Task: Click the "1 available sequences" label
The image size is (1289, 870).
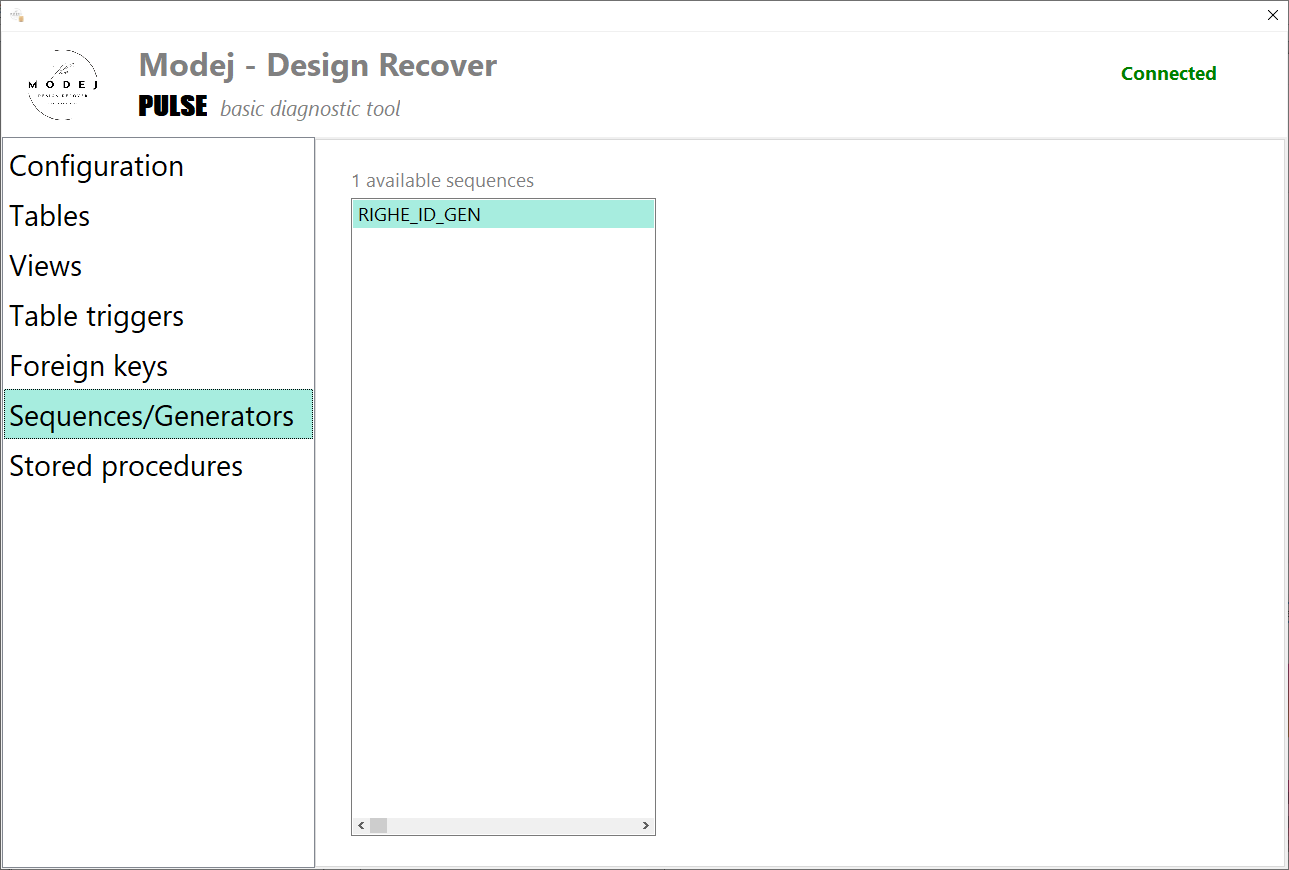Action: (443, 181)
